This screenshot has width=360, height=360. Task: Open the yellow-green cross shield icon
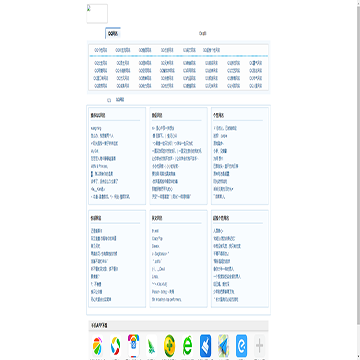click(x=169, y=347)
